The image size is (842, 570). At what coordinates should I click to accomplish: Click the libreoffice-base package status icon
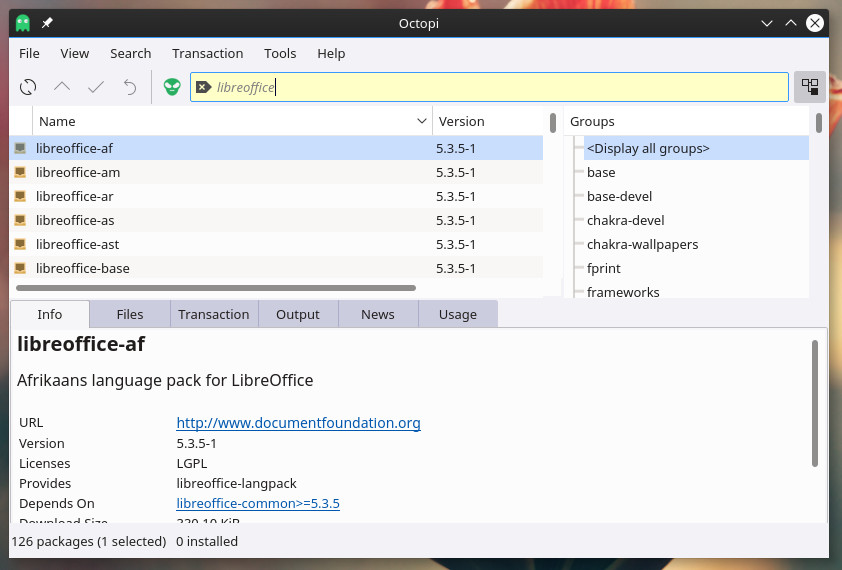click(x=20, y=268)
